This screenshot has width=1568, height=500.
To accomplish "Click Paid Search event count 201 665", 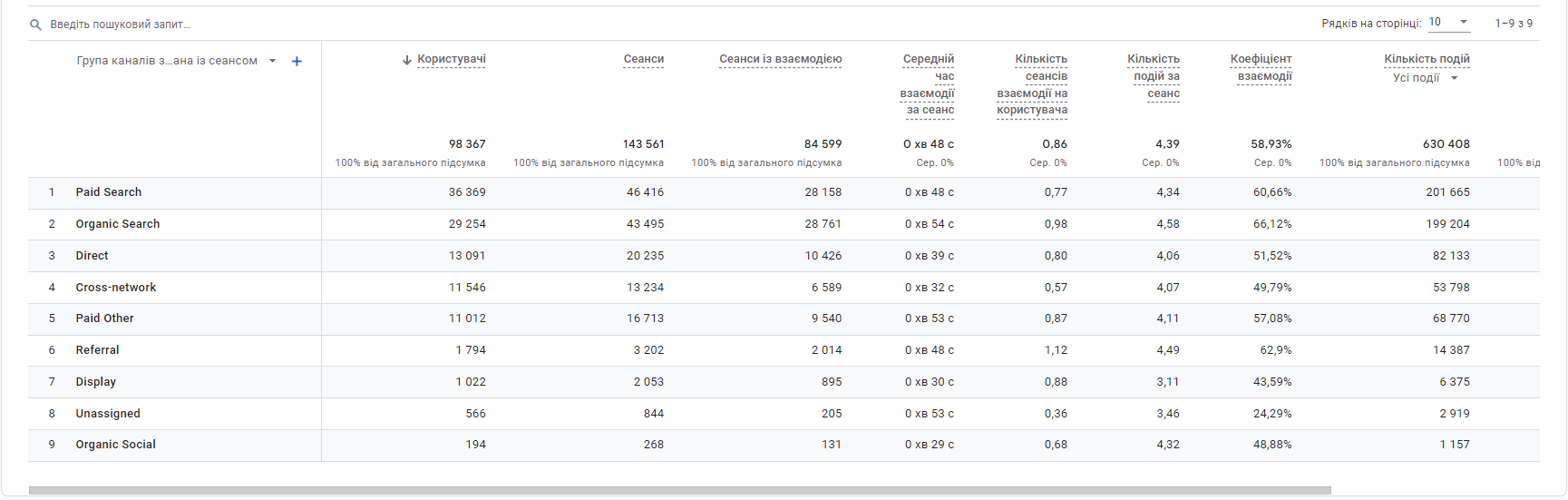I will tap(1448, 192).
